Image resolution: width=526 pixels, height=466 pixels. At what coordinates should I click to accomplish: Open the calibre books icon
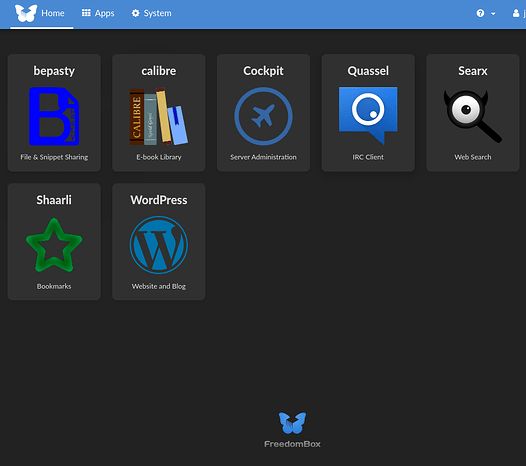(x=159, y=116)
